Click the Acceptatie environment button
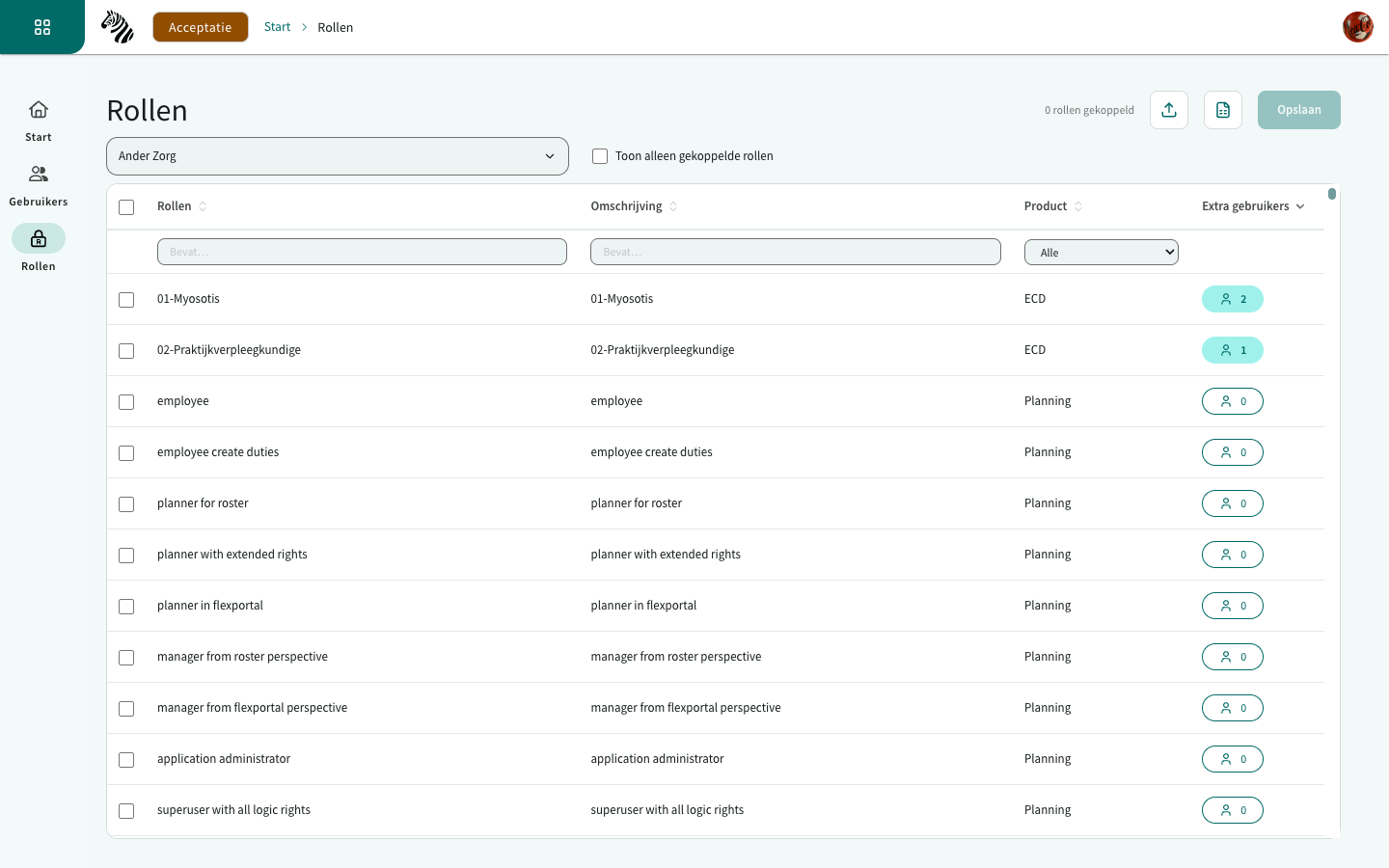 201,27
